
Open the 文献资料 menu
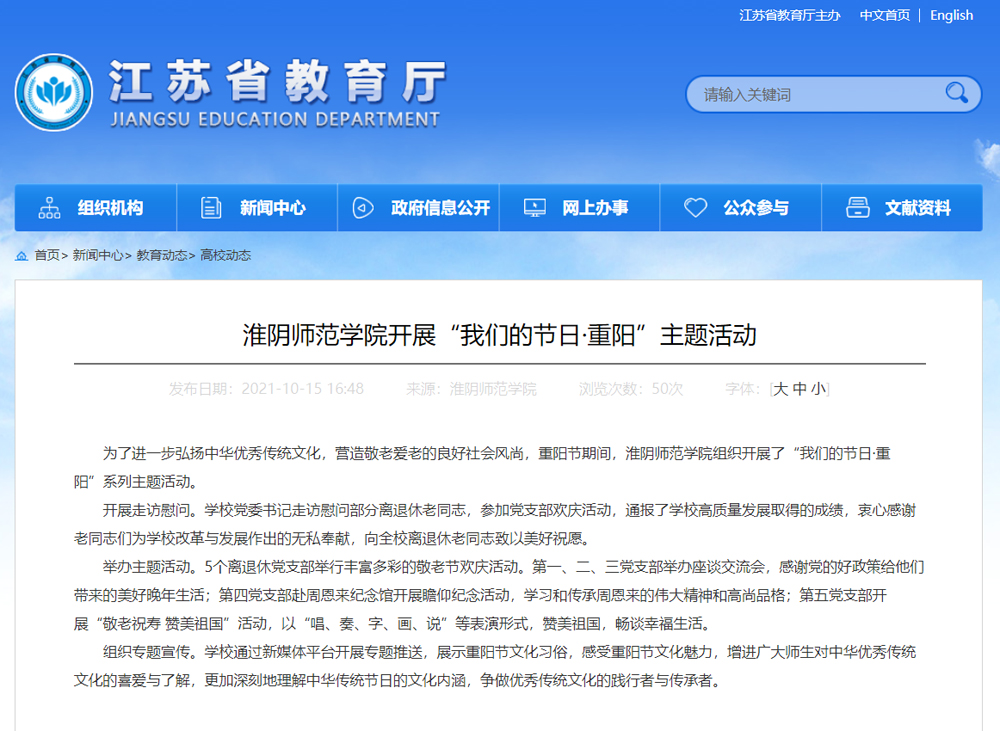pos(917,208)
